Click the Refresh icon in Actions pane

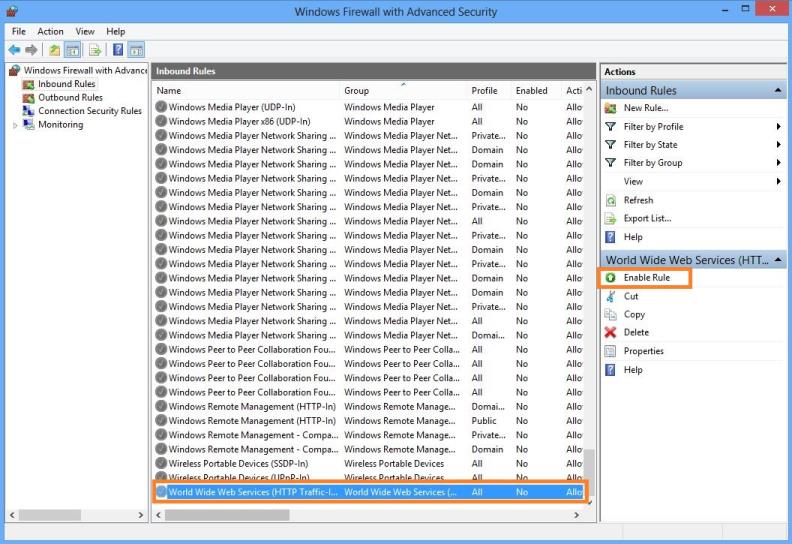pyautogui.click(x=611, y=200)
